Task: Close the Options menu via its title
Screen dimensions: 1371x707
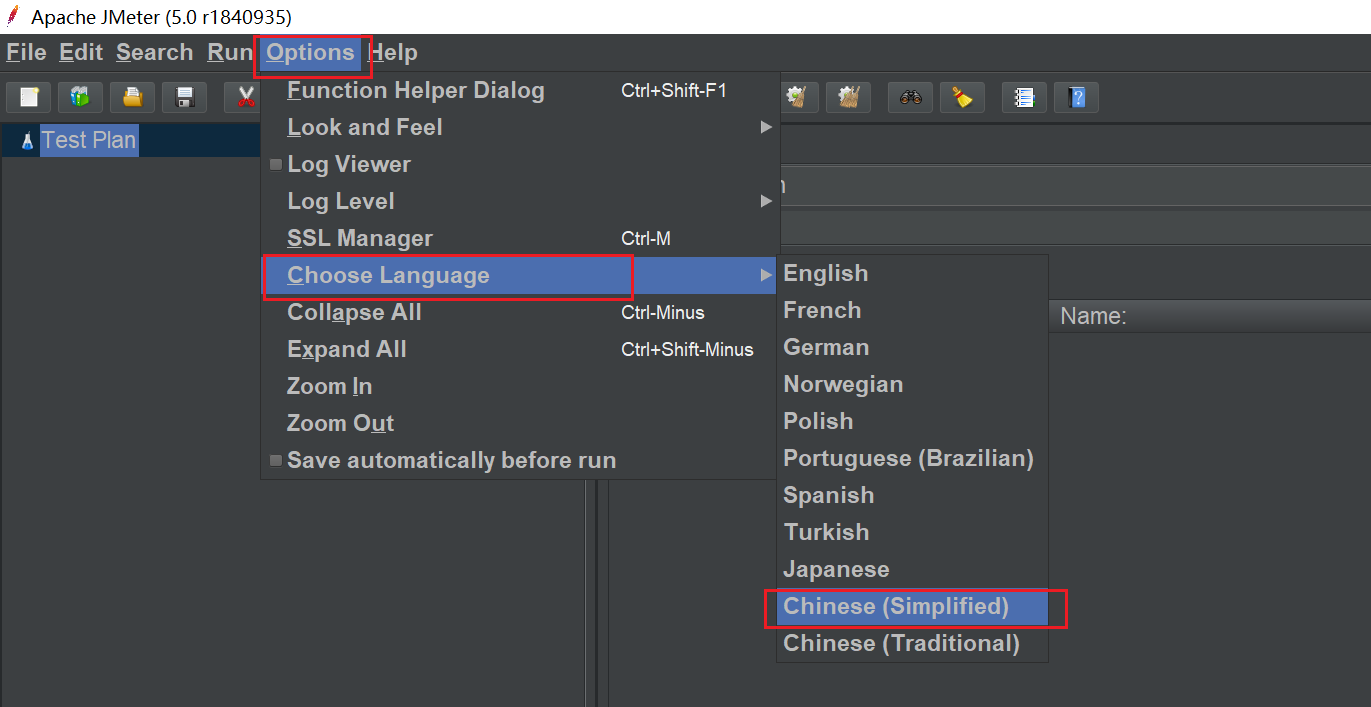Action: pos(310,52)
